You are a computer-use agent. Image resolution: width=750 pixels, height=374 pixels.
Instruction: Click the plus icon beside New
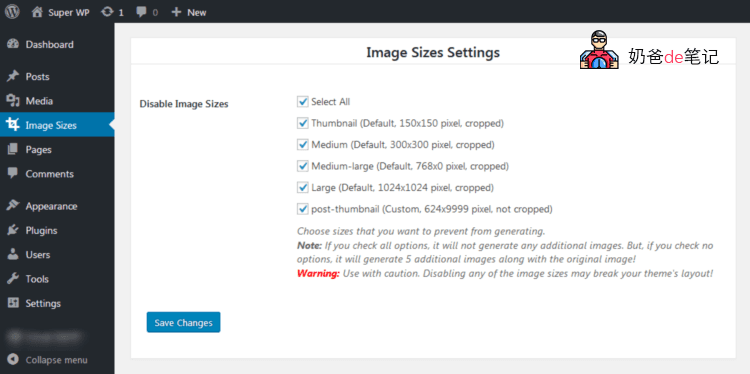[x=176, y=12]
